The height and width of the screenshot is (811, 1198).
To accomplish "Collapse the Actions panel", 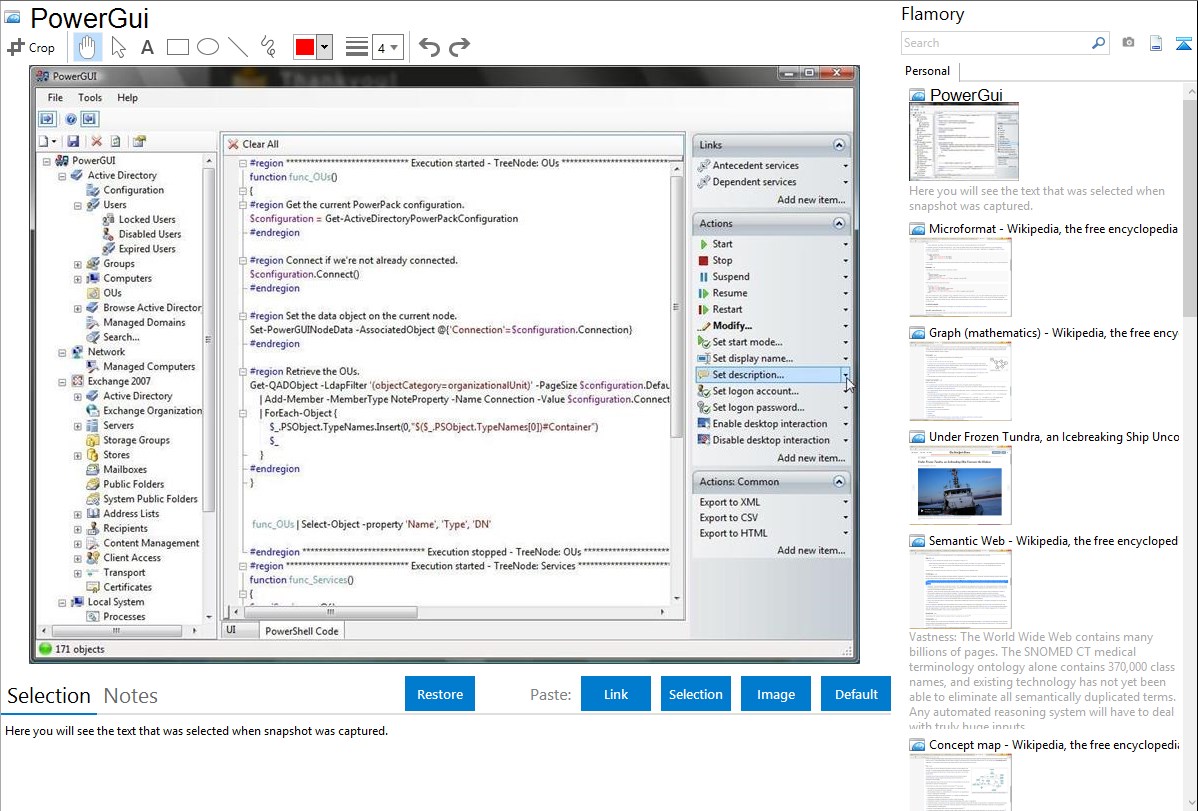I will [x=839, y=223].
